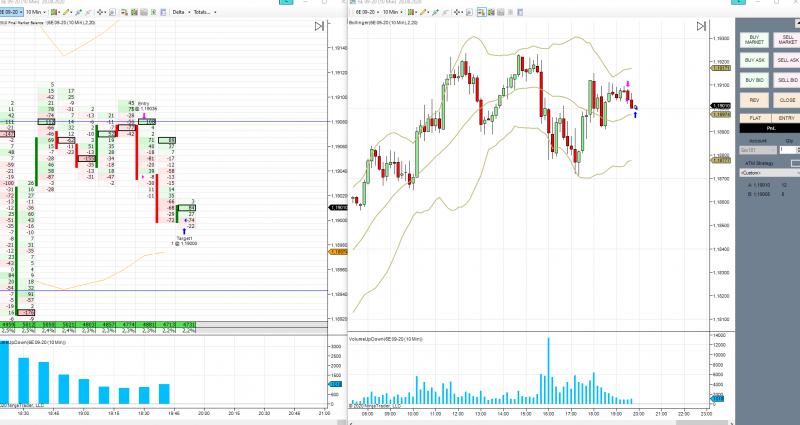Click data box icon in right chart toolbar
The height and width of the screenshot is (425, 800).
point(491,12)
